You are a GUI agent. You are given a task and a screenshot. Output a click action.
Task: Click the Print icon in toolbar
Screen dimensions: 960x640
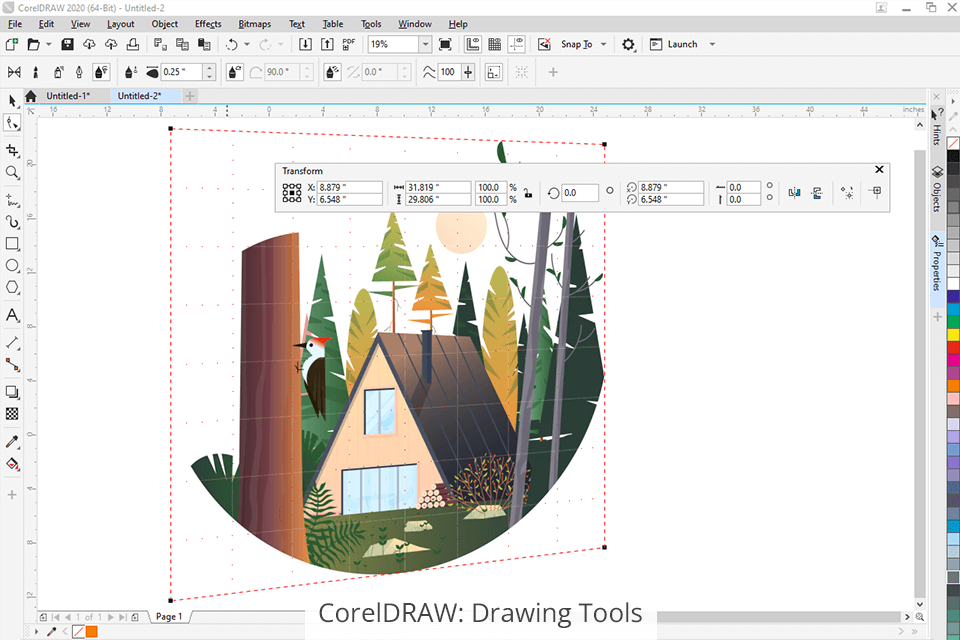(x=132, y=44)
